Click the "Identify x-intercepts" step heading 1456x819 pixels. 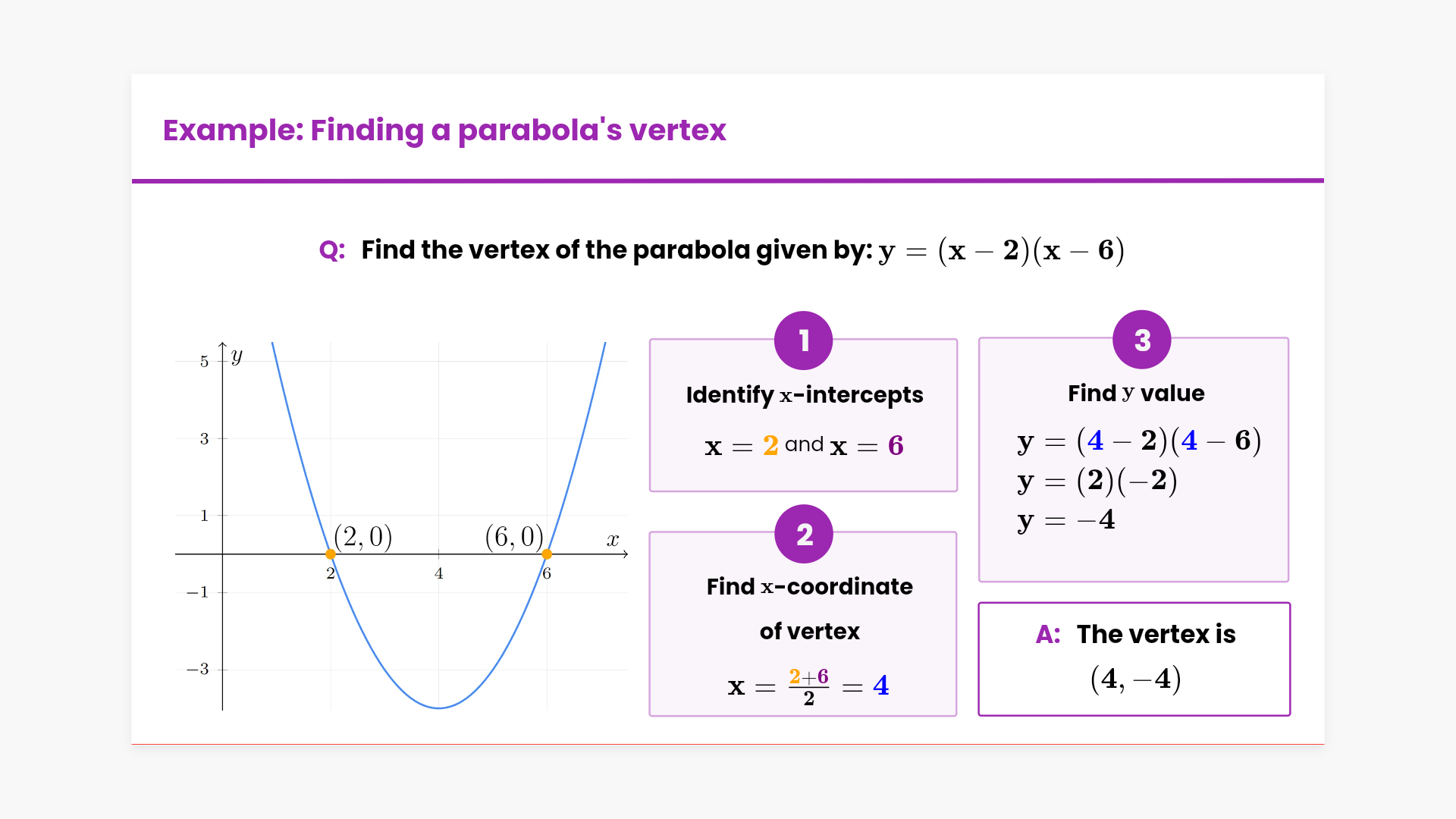click(x=804, y=395)
